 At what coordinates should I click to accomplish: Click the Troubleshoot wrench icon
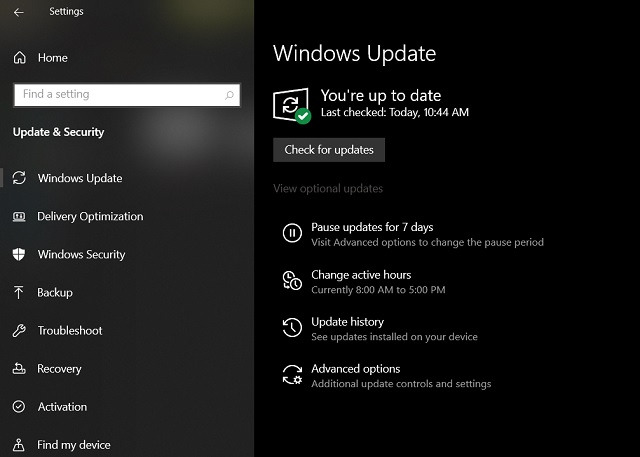[19, 331]
